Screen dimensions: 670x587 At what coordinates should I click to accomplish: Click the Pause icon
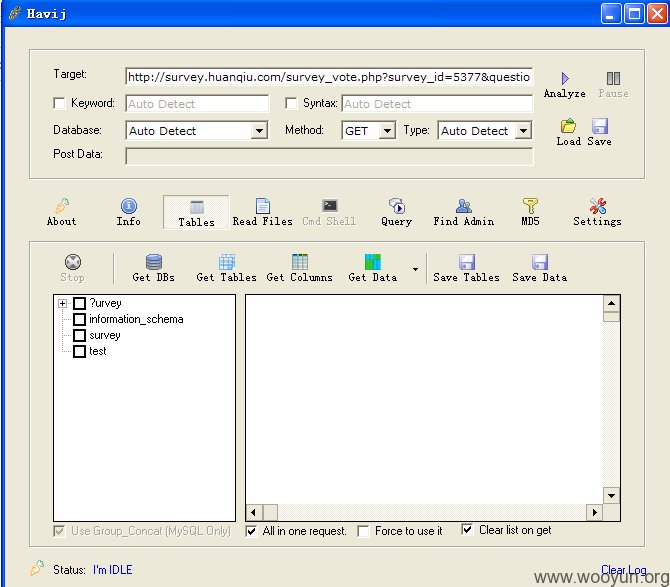point(613,78)
